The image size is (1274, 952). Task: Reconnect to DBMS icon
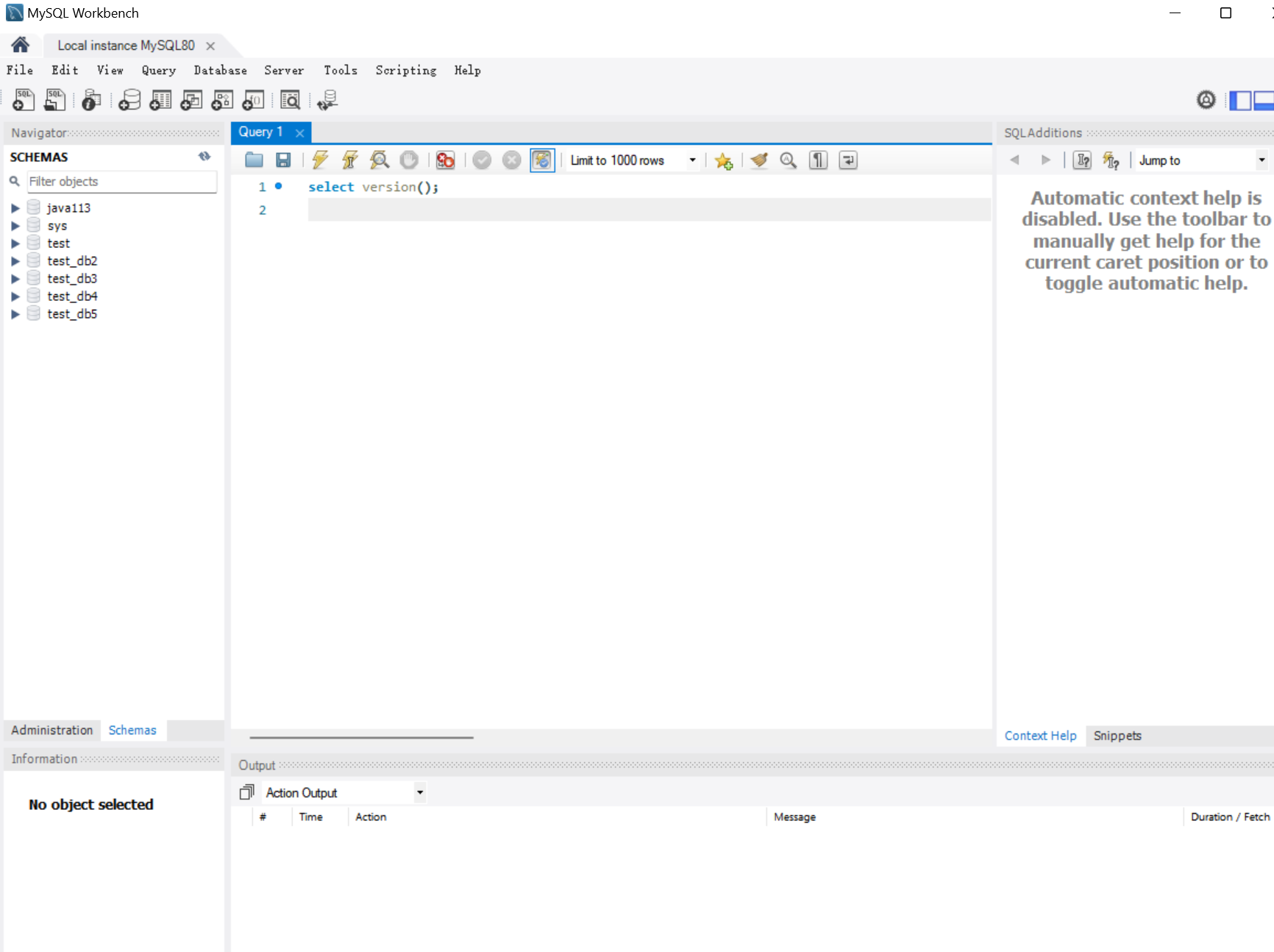[327, 99]
